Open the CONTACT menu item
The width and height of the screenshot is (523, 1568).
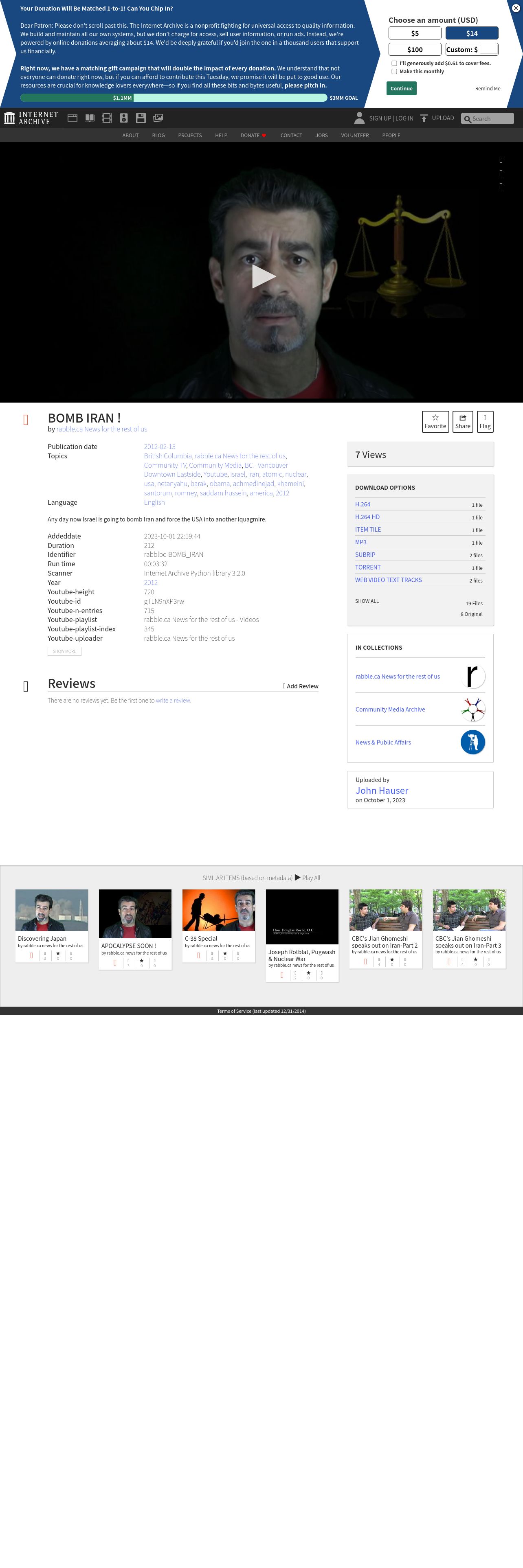point(291,136)
